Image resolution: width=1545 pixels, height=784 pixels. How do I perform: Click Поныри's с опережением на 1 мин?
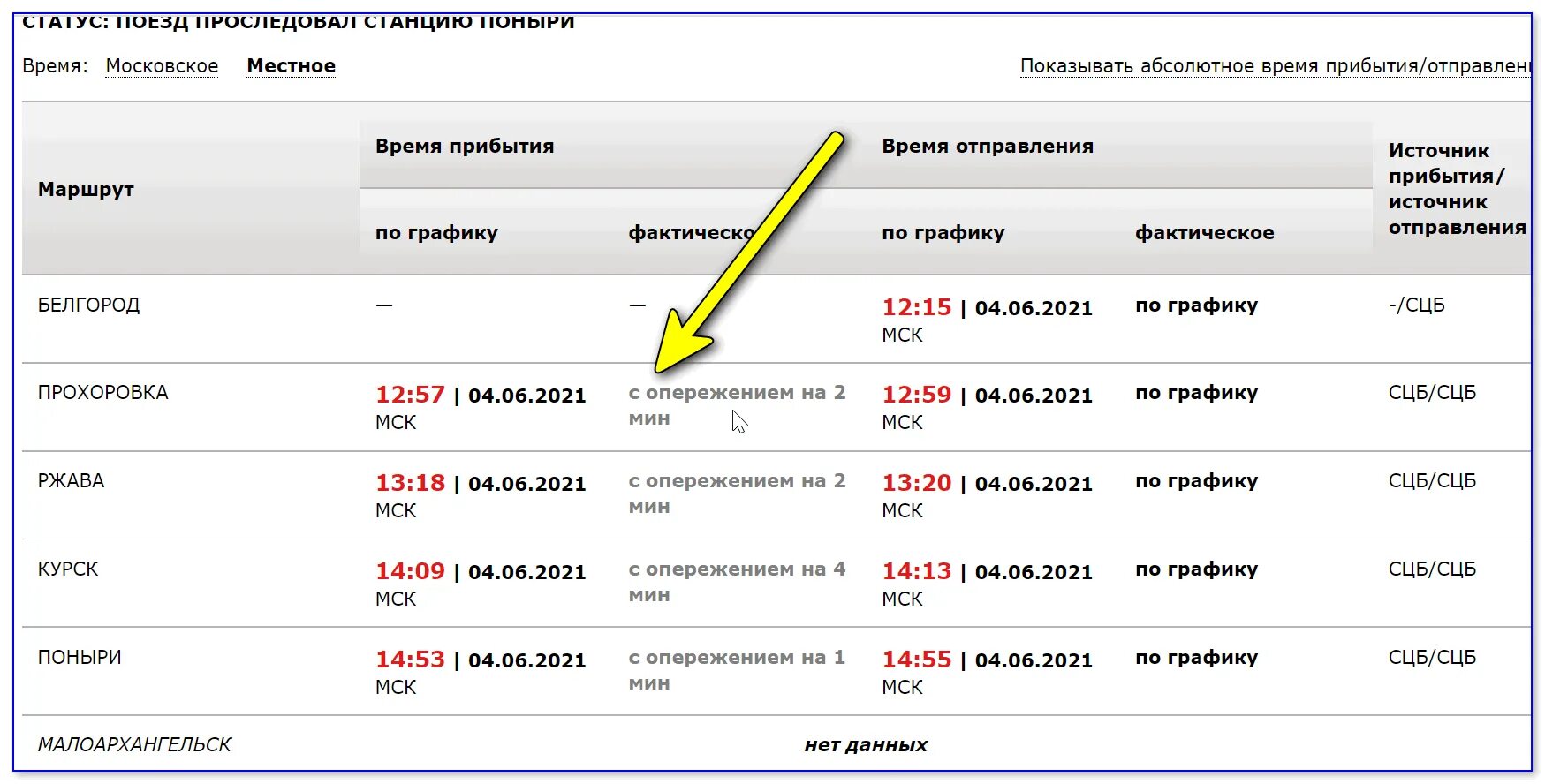(737, 670)
